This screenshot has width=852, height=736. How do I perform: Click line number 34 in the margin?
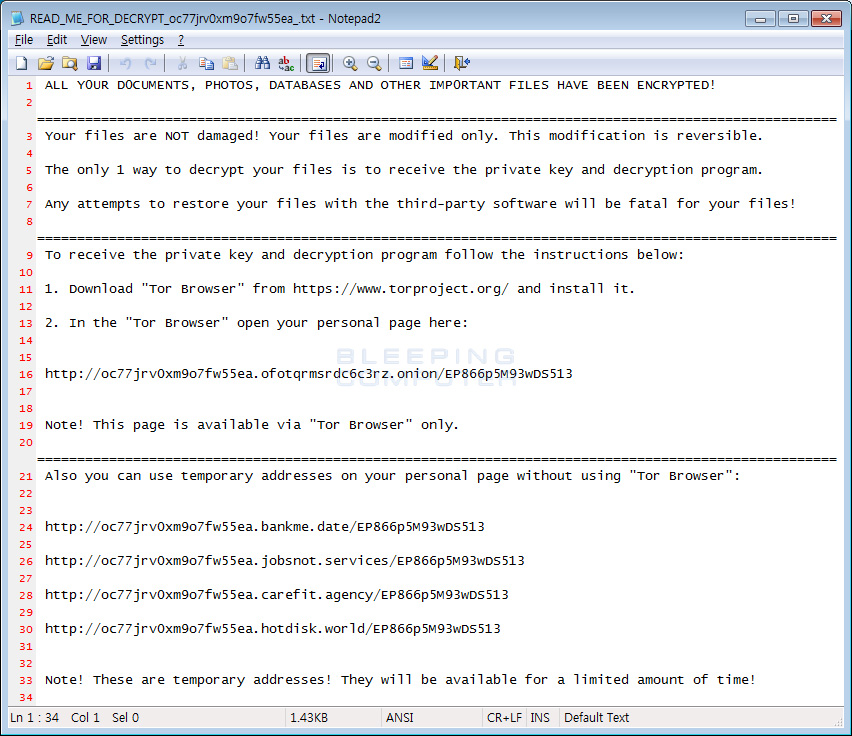point(26,697)
